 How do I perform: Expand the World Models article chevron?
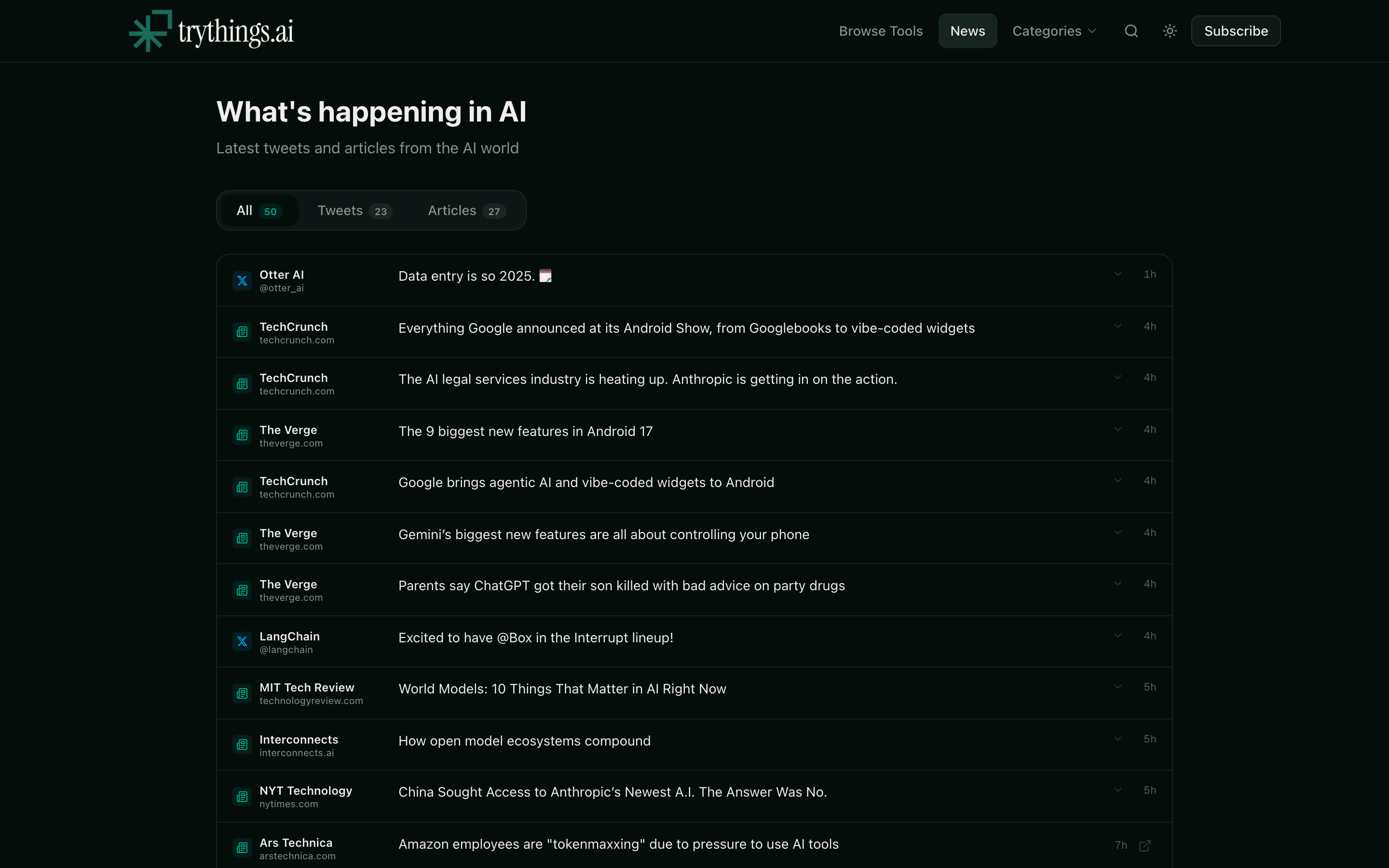[1117, 687]
